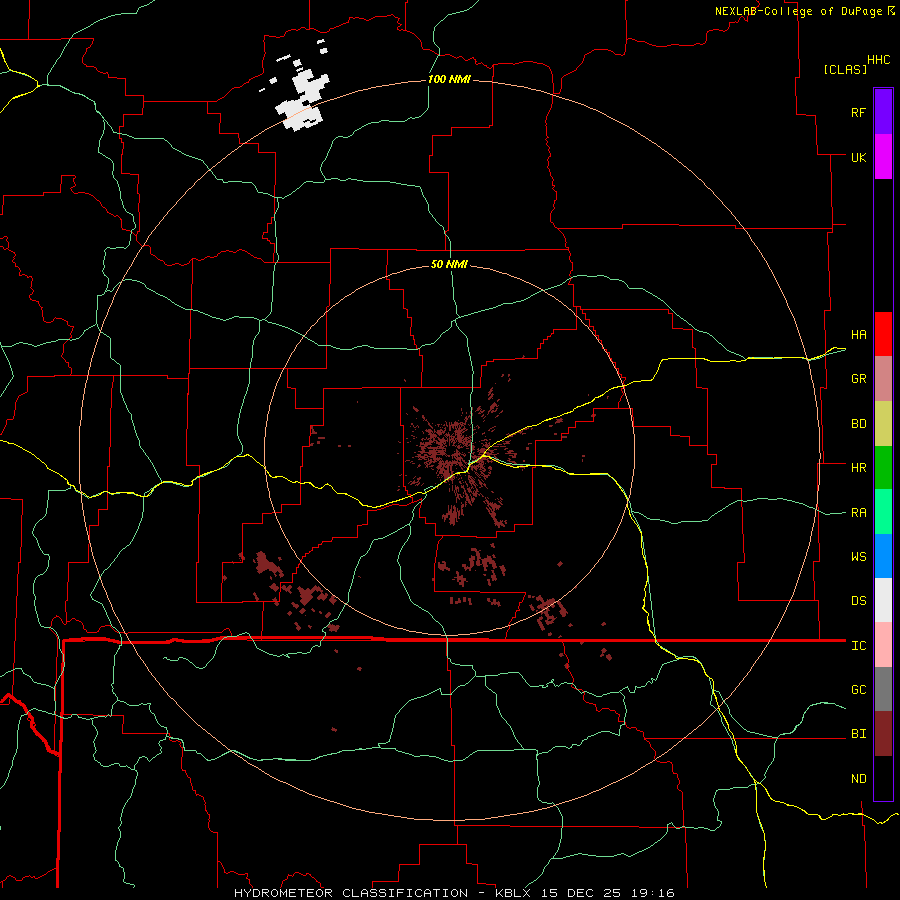Click the radar site at the echo center
The width and height of the screenshot is (900, 900).
point(449,451)
